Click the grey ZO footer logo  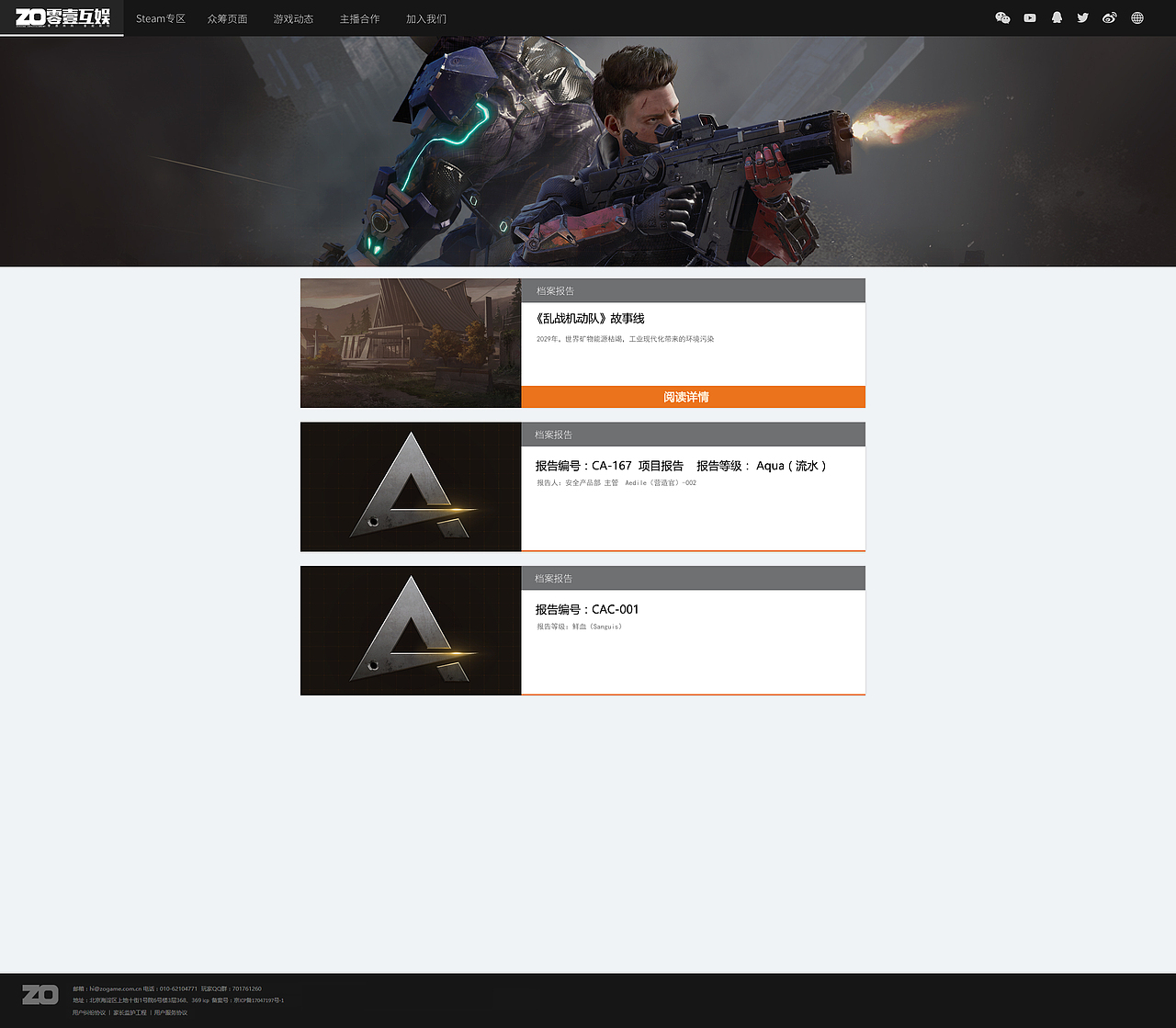tap(40, 994)
